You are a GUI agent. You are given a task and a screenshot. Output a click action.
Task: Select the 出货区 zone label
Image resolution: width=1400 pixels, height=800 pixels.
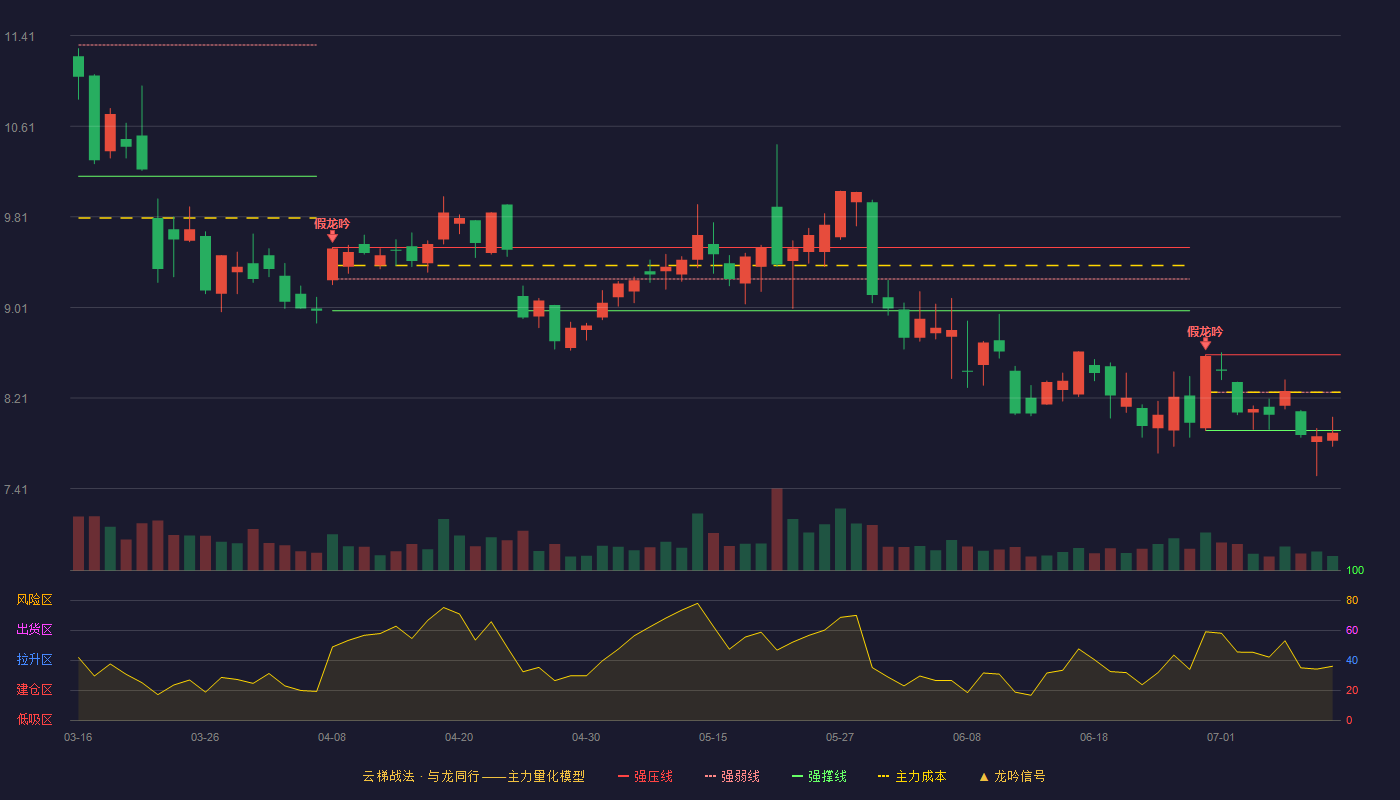coord(34,630)
